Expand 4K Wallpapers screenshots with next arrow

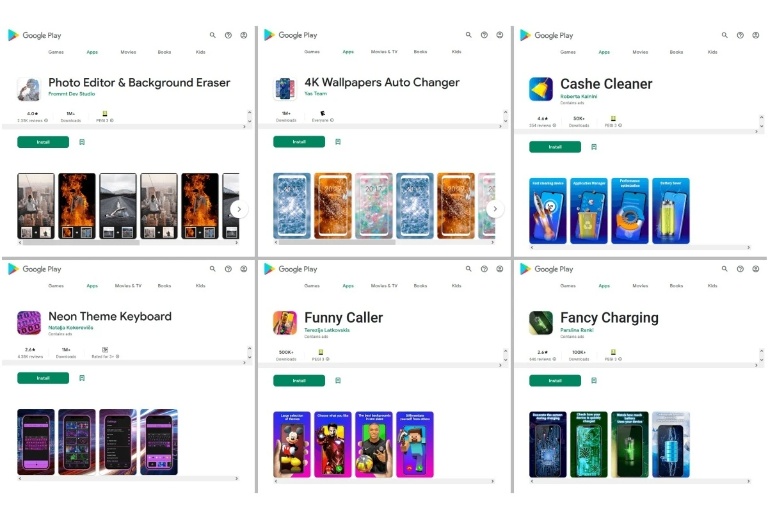point(495,209)
